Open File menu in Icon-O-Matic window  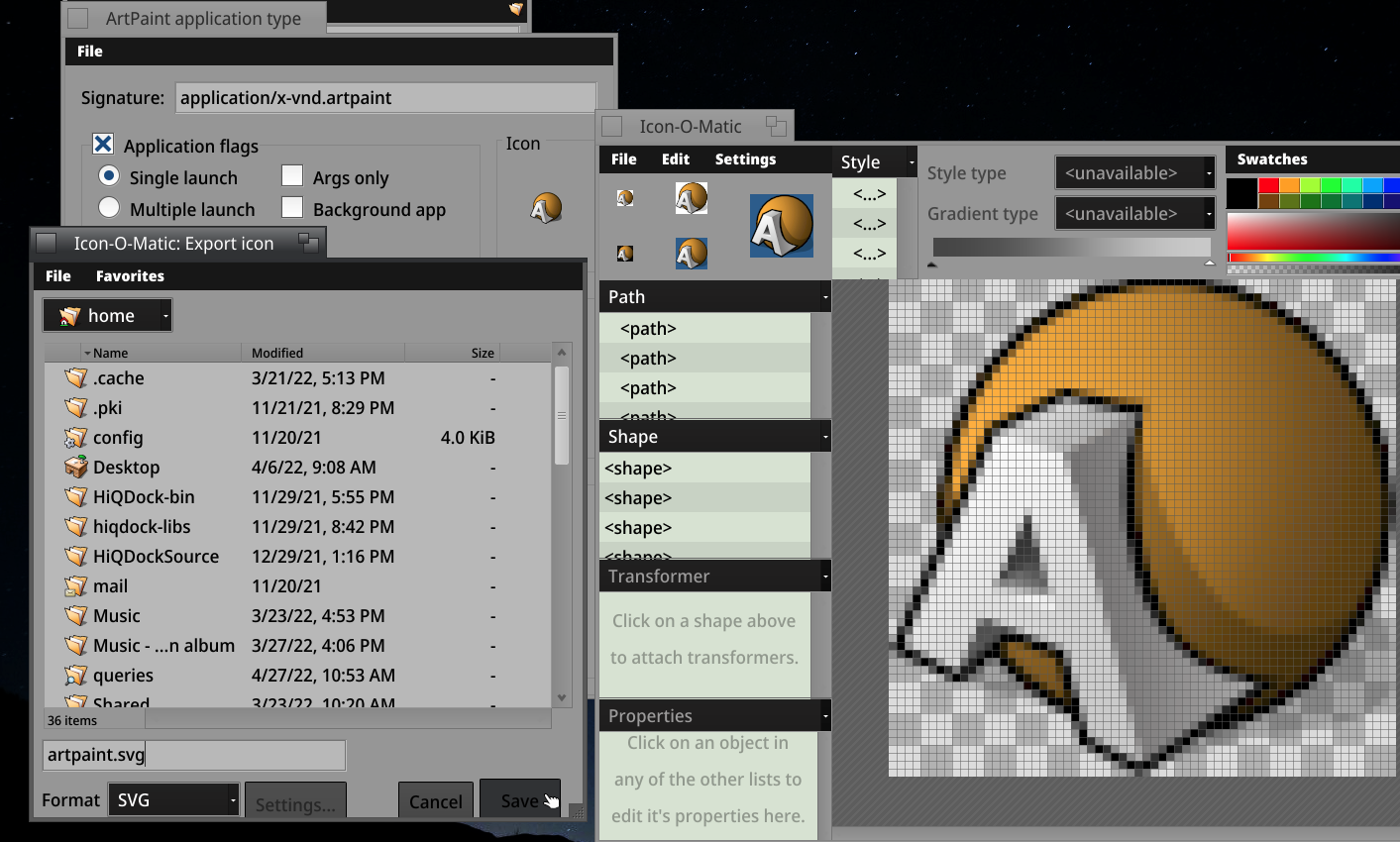pos(624,159)
